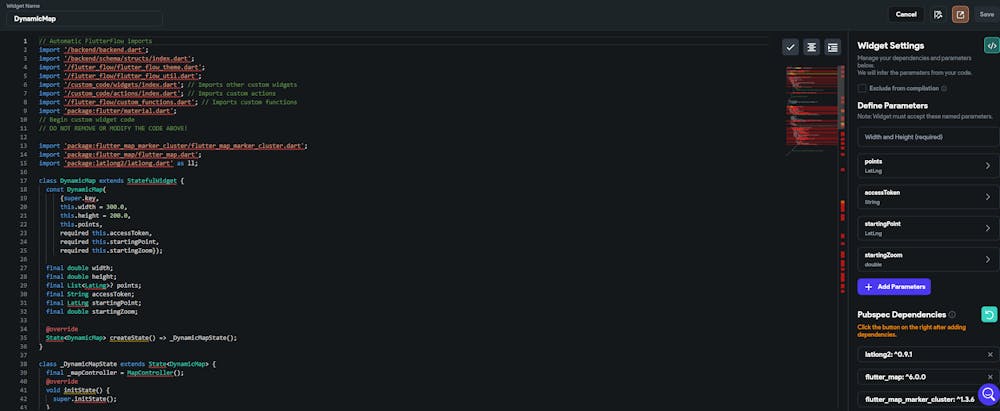This screenshot has height=411, width=1000.
Task: Click the Cancel button
Action: [906, 14]
